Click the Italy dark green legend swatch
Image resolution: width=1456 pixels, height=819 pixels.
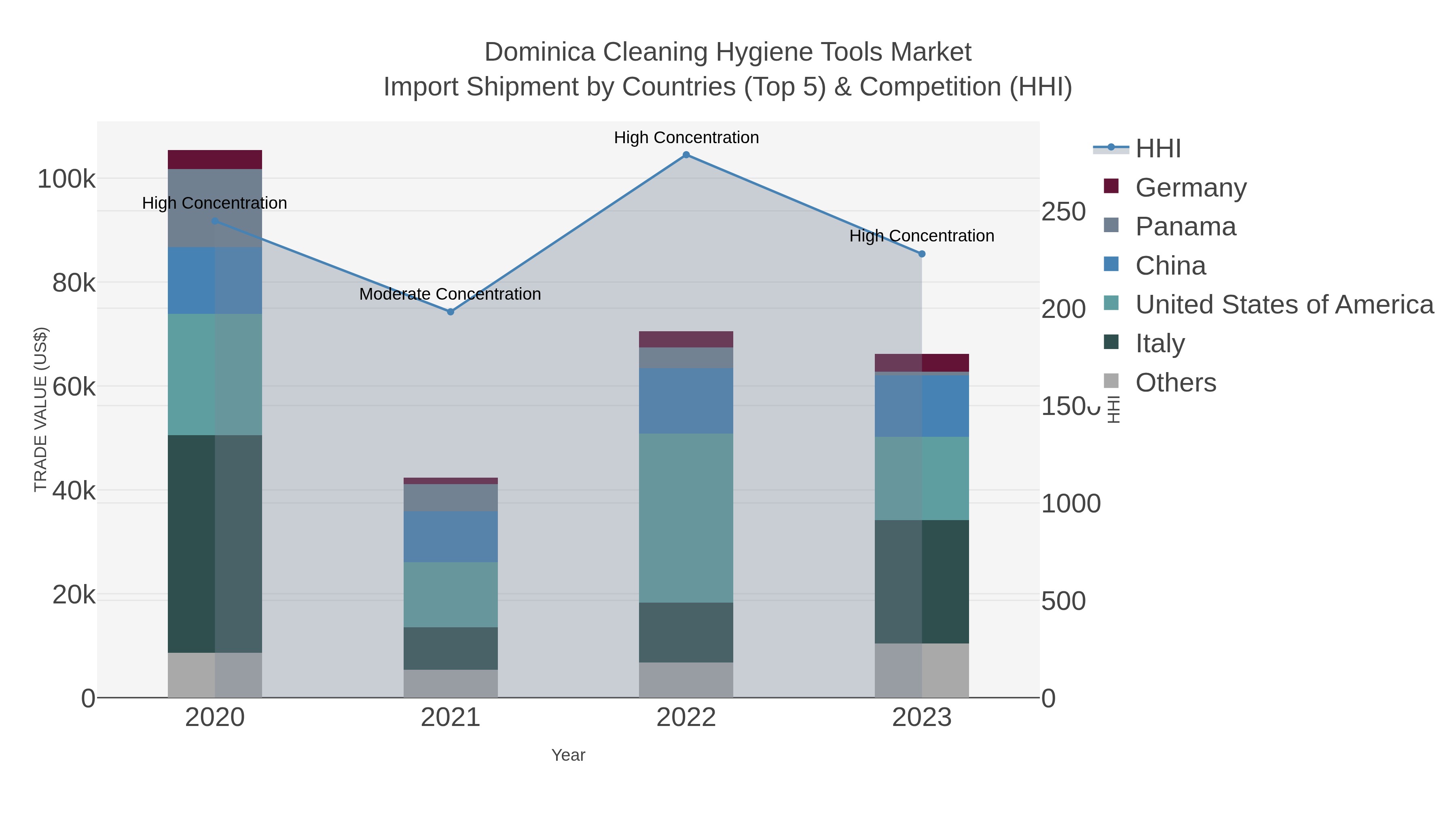coord(1111,342)
